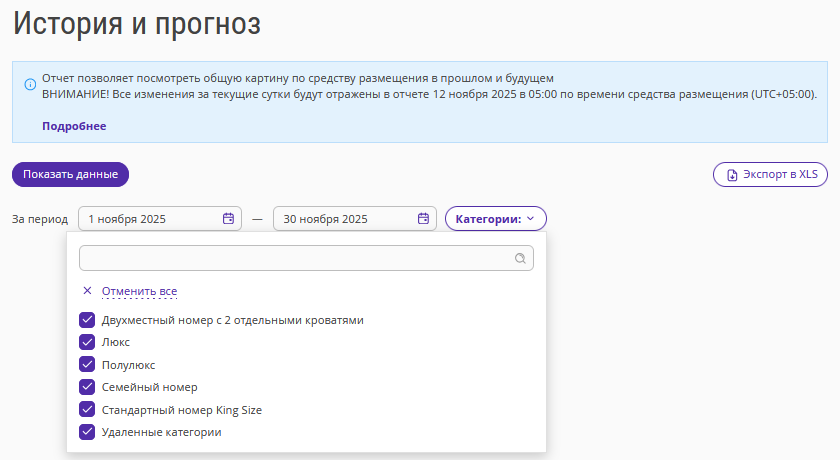
Task: Click the Показать данные button
Action: (70, 175)
